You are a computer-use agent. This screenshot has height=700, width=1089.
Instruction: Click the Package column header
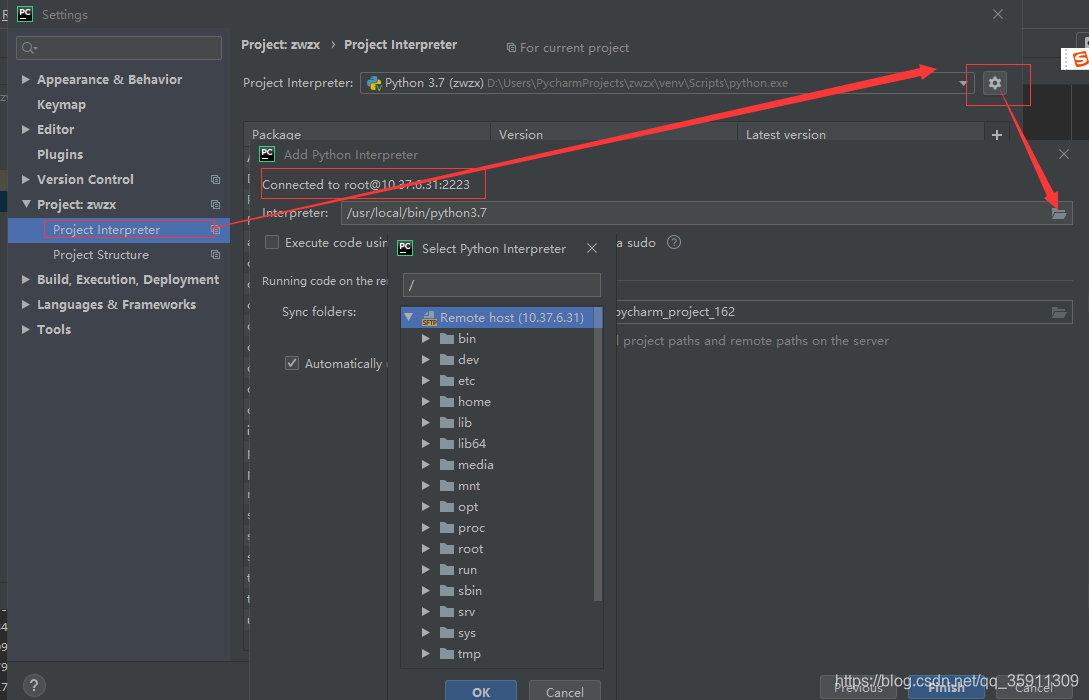367,135
